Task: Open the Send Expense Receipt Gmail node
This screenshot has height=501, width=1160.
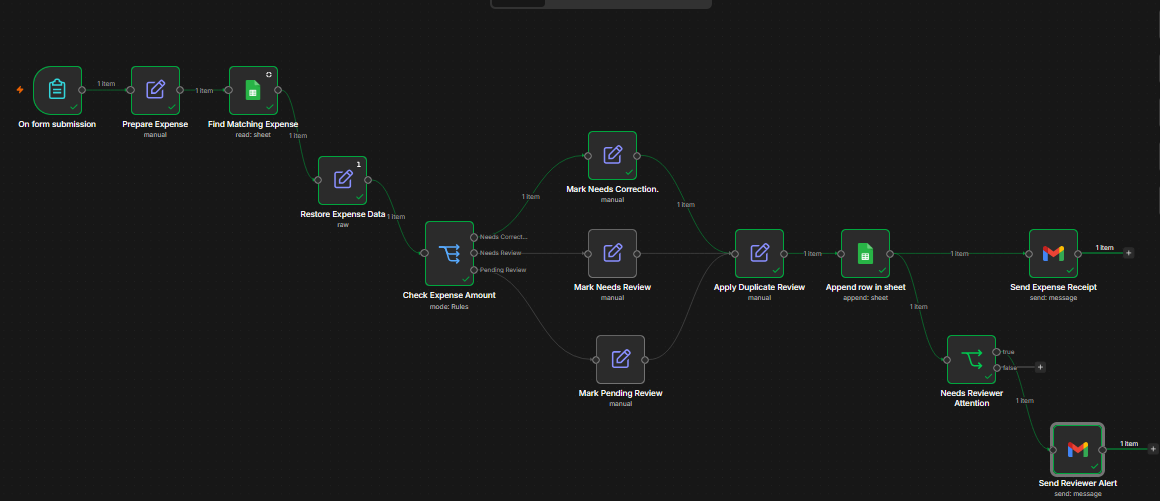Action: (1053, 253)
